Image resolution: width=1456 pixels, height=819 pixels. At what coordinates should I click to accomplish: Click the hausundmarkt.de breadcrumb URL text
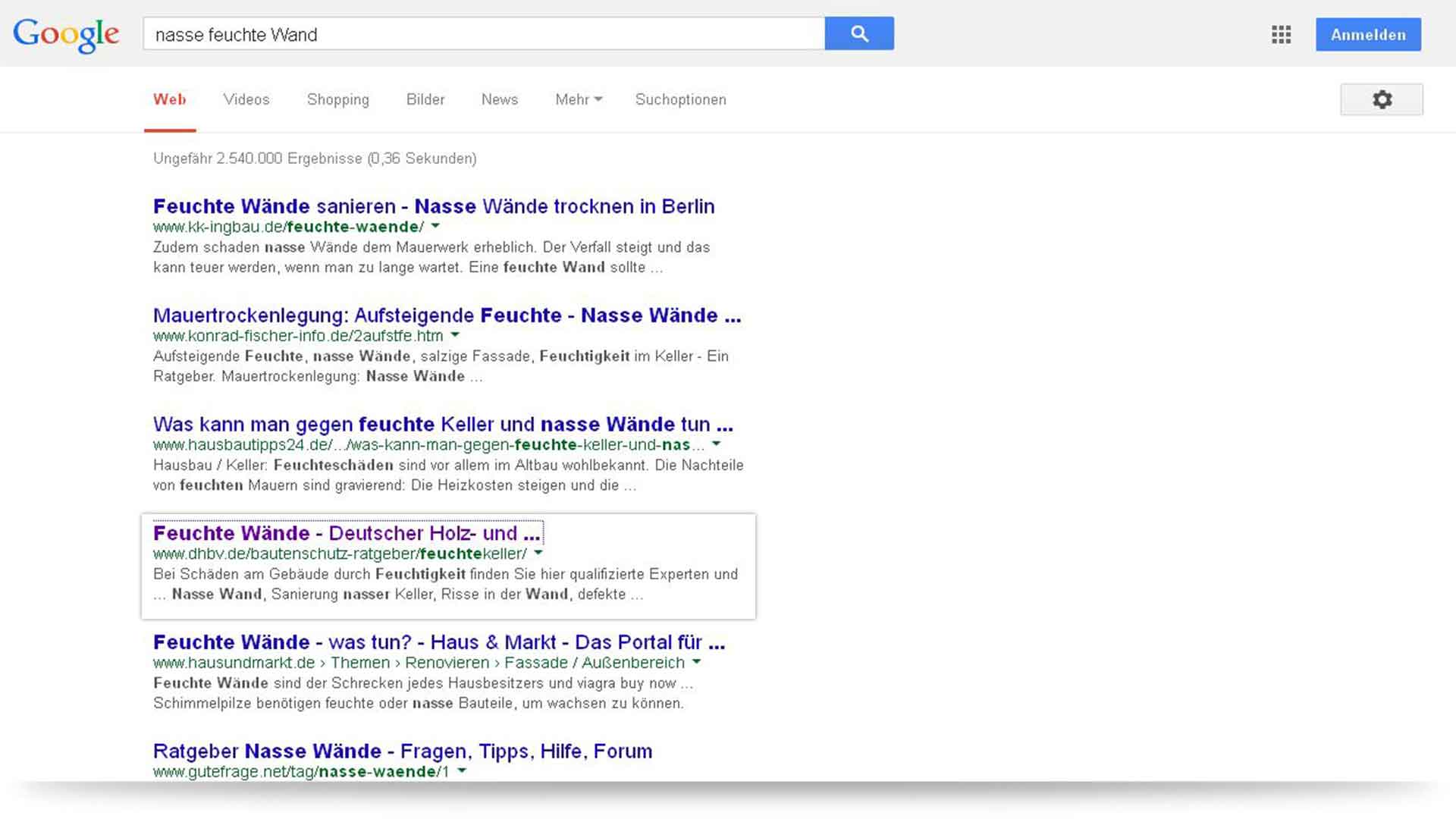pyautogui.click(x=419, y=663)
